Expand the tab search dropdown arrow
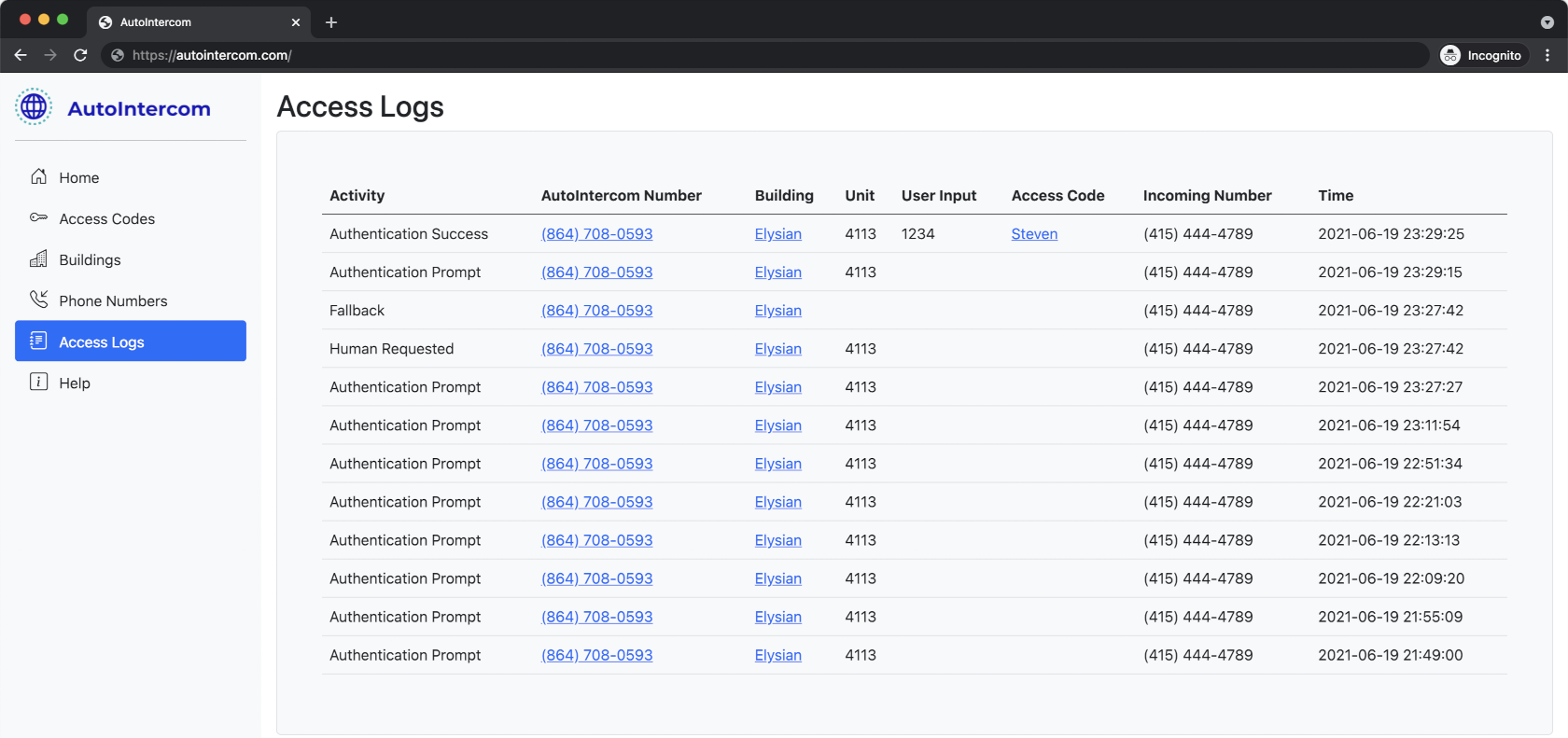Image resolution: width=1568 pixels, height=738 pixels. click(1547, 22)
